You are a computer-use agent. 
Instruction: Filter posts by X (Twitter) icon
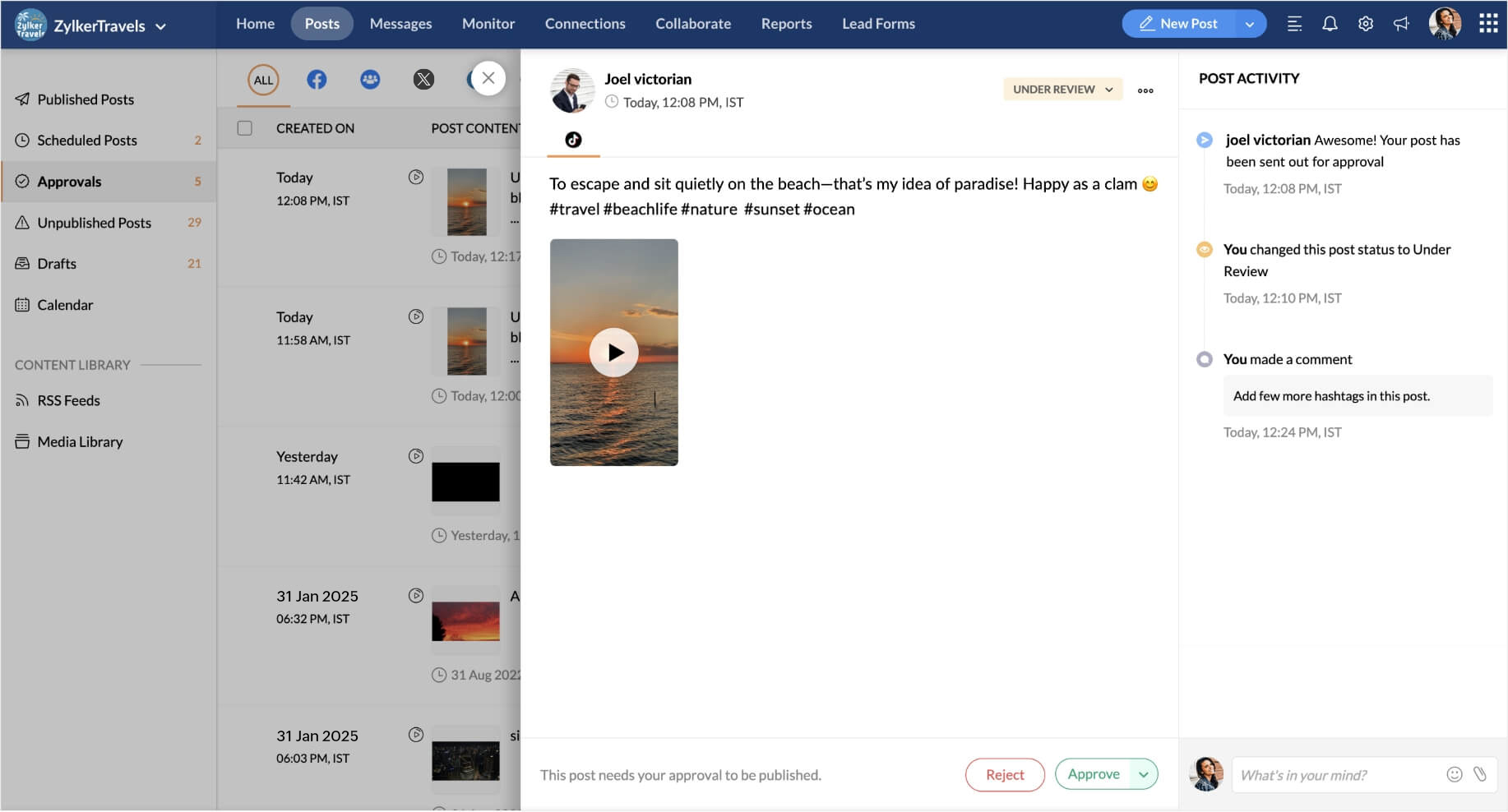click(x=423, y=80)
